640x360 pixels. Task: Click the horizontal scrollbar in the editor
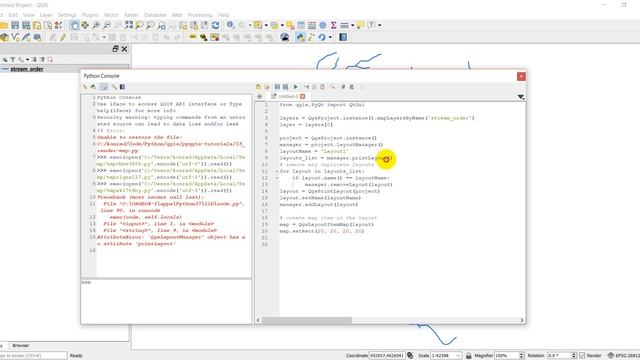307,320
